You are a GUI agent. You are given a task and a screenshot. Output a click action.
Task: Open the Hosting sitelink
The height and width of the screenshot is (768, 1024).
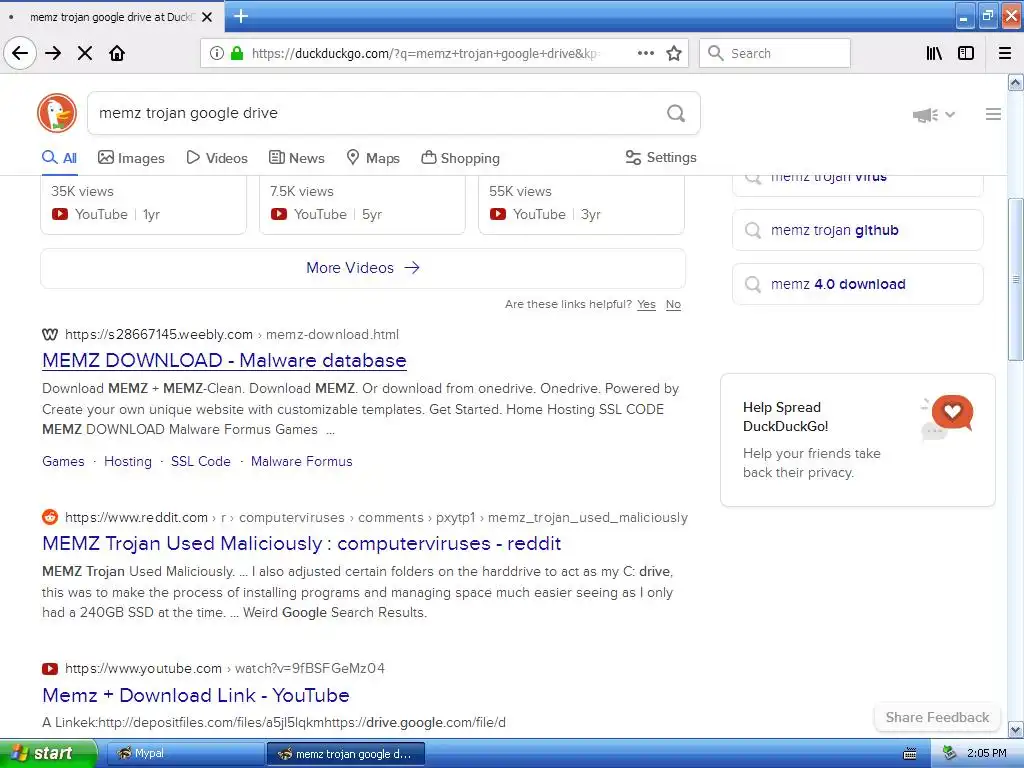click(128, 461)
